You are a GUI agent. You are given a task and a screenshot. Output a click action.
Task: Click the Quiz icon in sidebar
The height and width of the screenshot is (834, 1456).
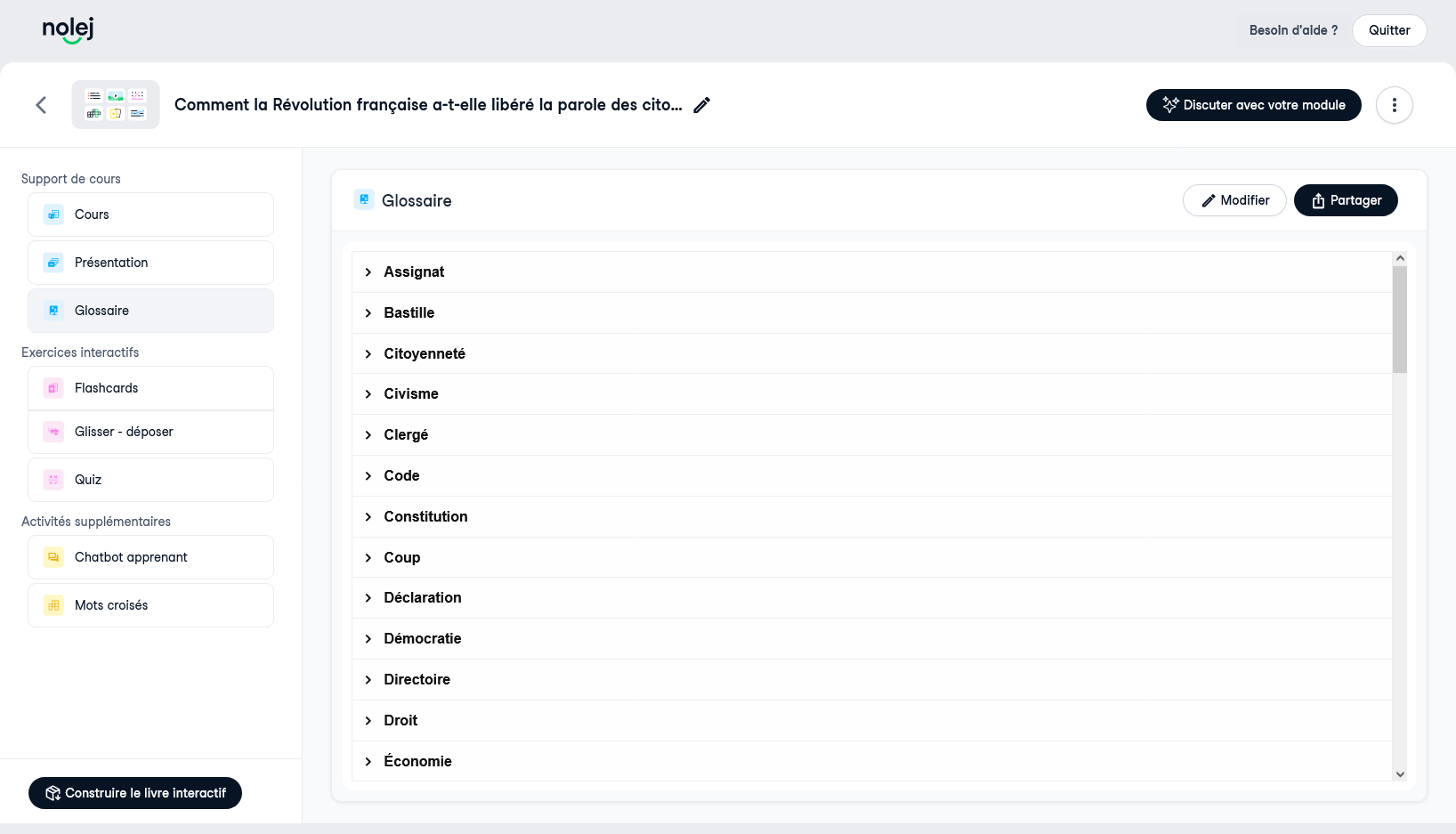(53, 480)
